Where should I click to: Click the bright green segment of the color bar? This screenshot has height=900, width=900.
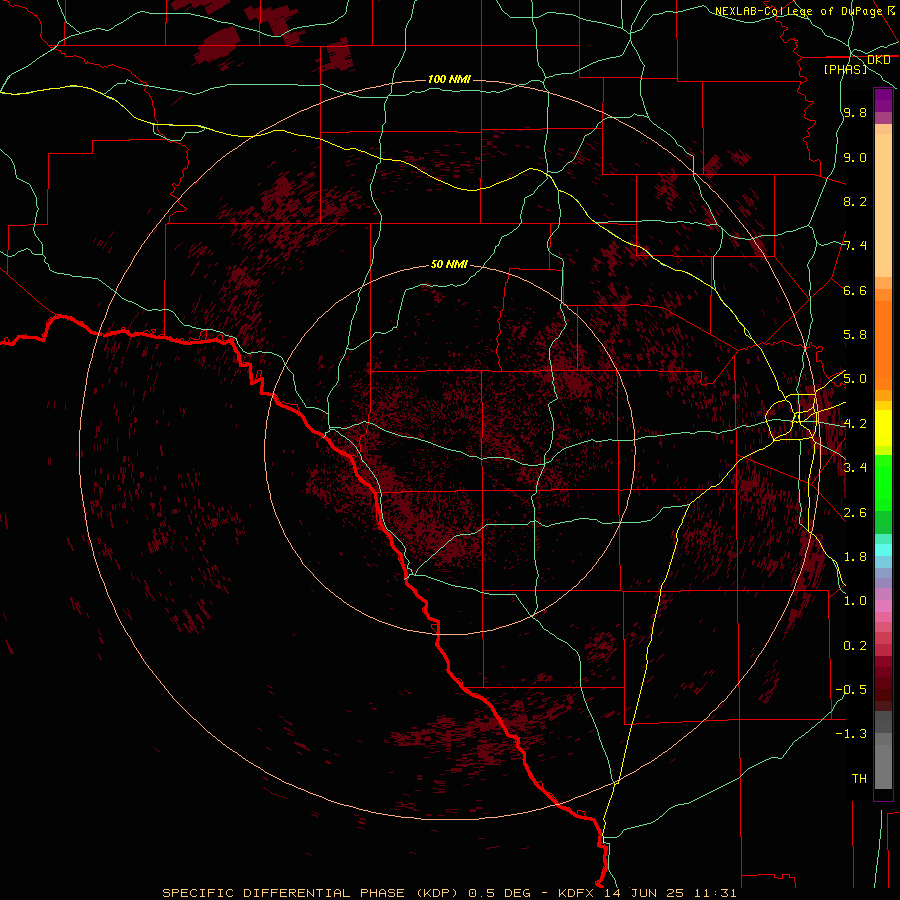tap(883, 482)
